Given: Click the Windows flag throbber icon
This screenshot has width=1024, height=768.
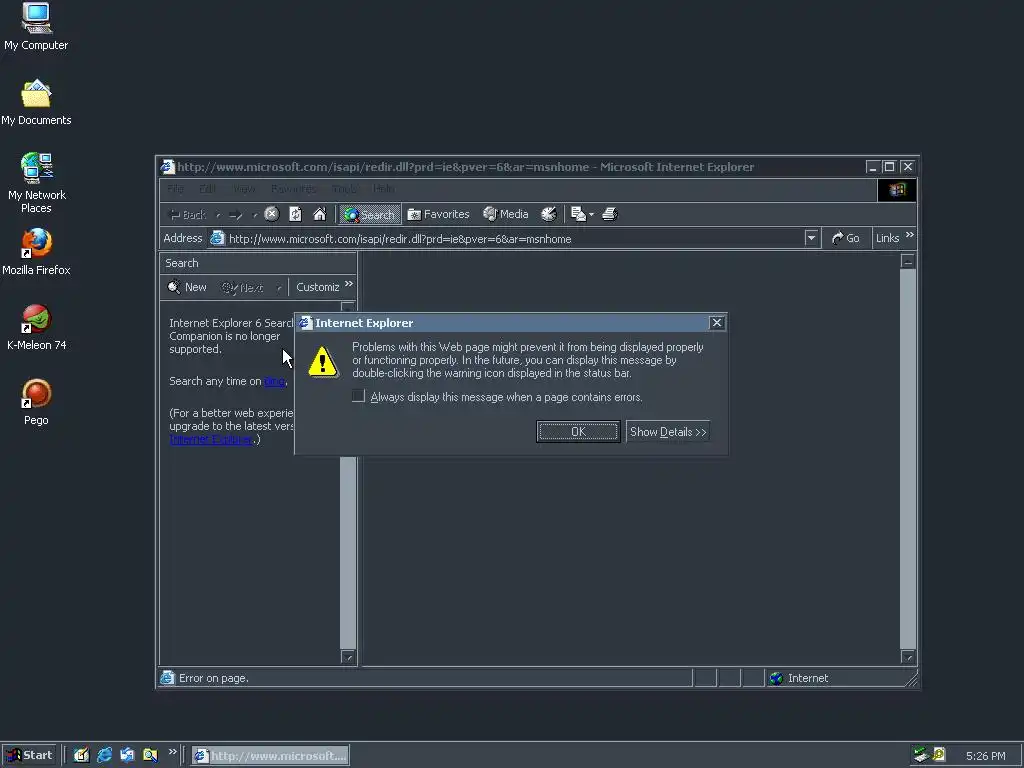Looking at the screenshot, I should pyautogui.click(x=897, y=190).
